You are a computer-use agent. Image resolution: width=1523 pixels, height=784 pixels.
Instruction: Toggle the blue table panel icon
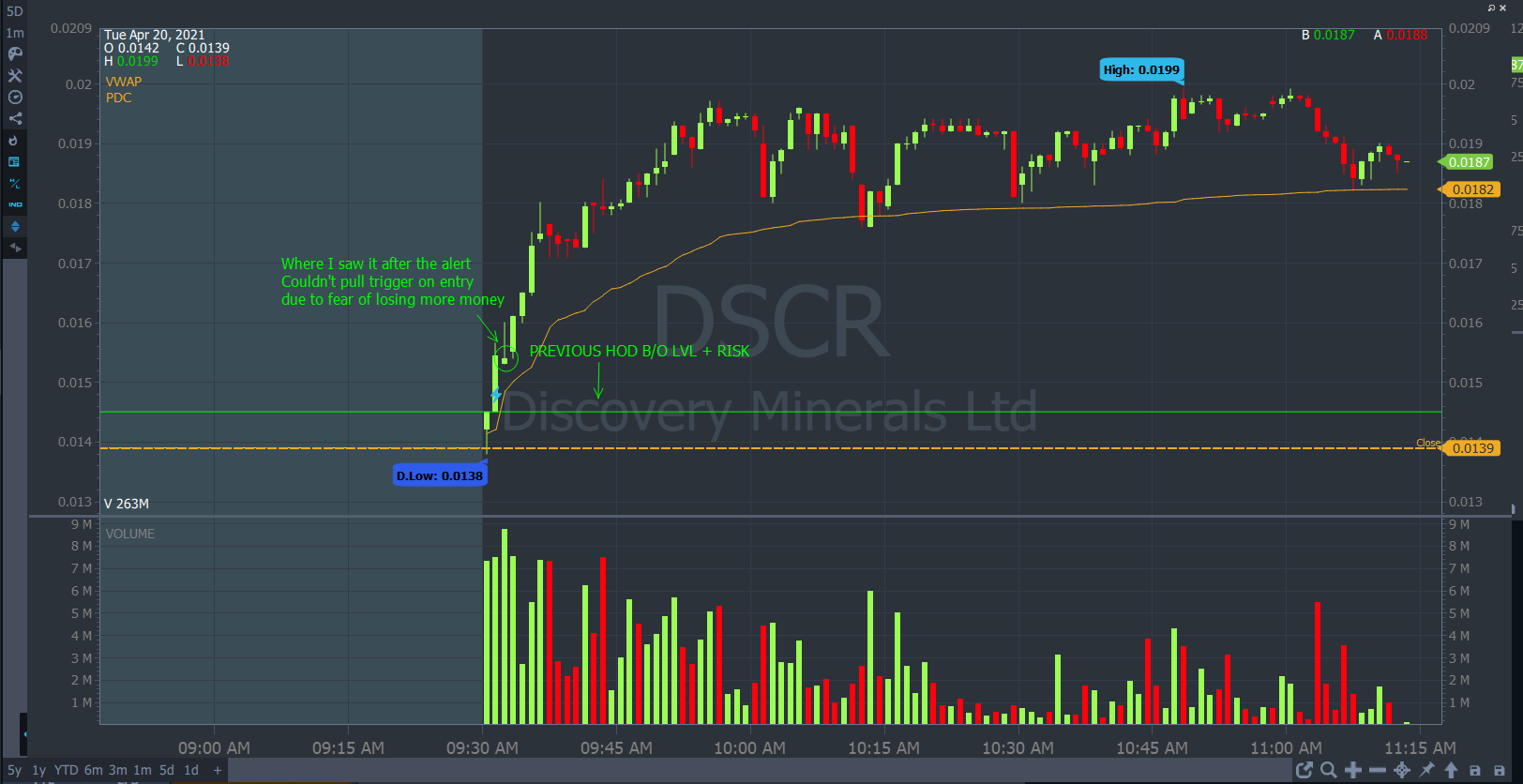click(14, 162)
